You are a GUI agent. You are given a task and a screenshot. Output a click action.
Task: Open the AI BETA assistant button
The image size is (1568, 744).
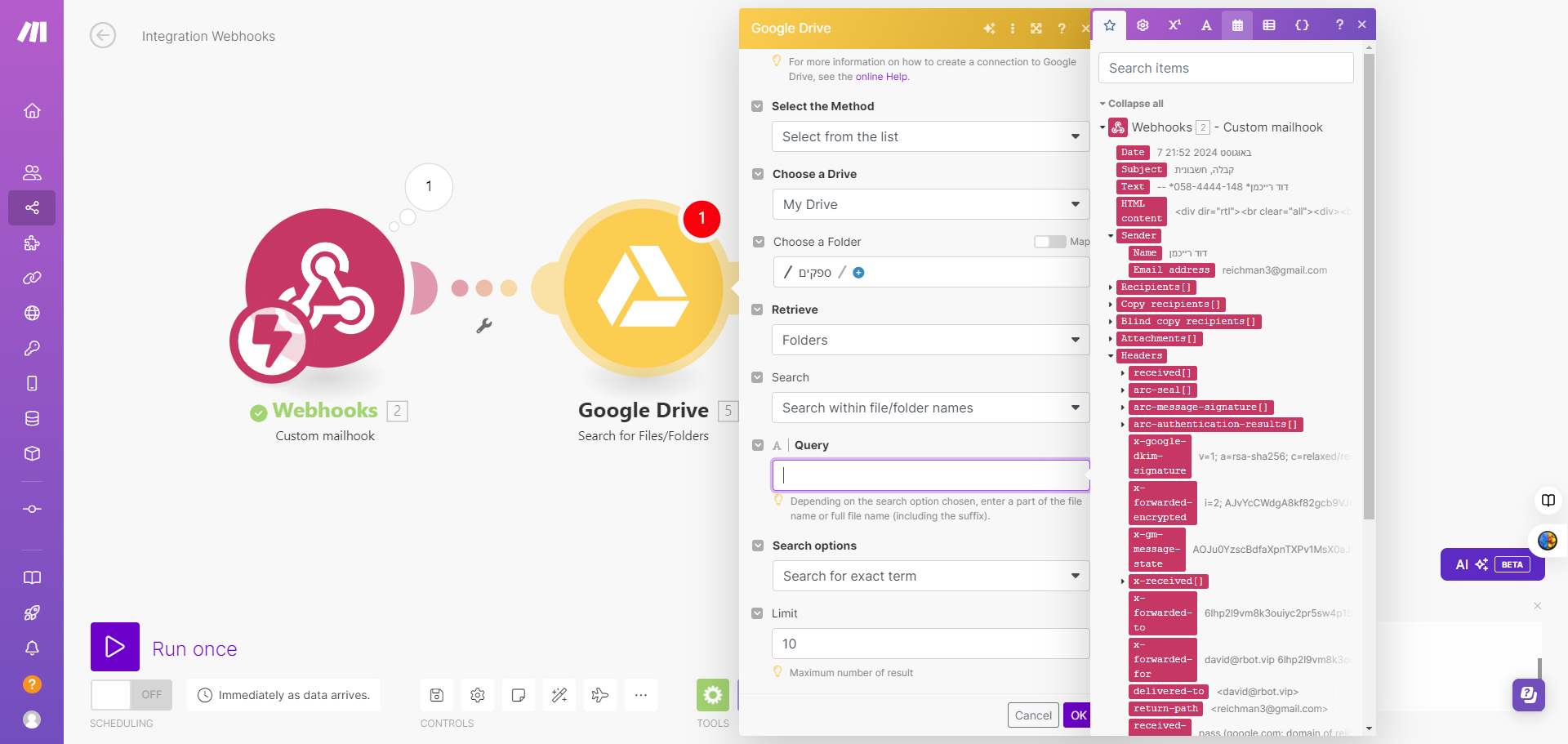(1492, 564)
